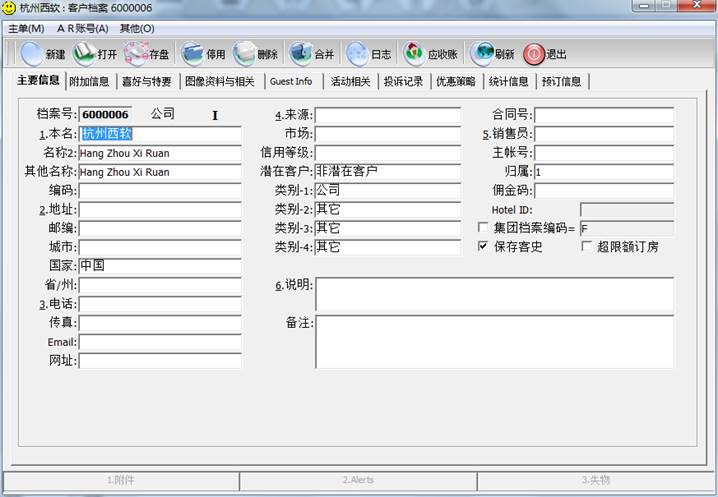Click the 备注 remarks text area
718x497 pixels.
pyautogui.click(x=494, y=342)
